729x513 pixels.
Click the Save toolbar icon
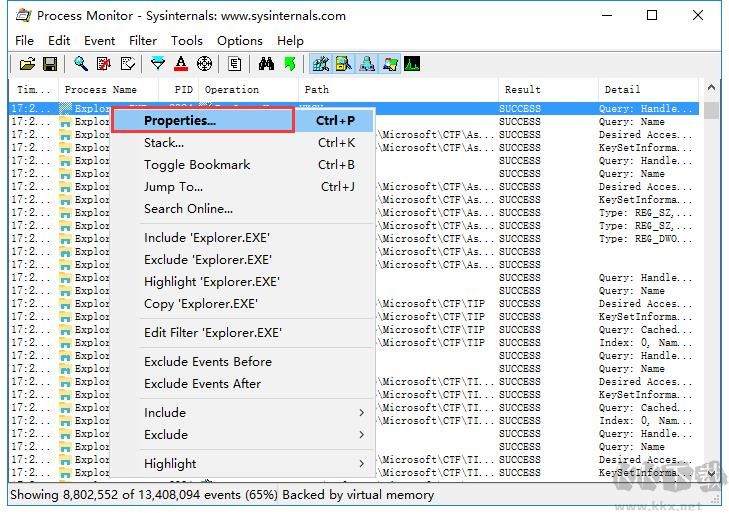point(50,64)
